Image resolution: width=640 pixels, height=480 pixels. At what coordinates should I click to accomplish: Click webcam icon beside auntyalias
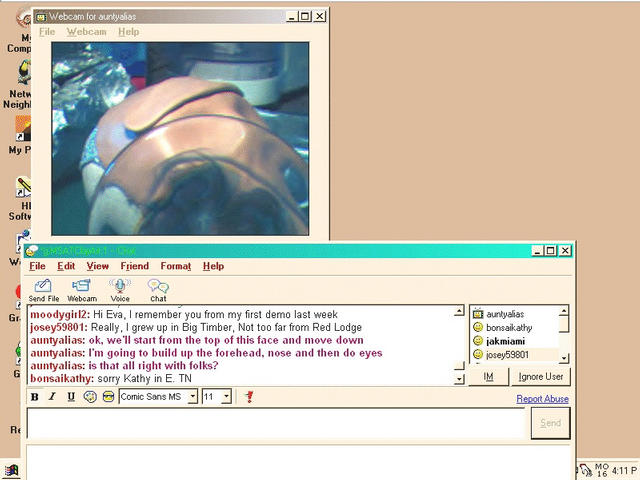coord(478,314)
